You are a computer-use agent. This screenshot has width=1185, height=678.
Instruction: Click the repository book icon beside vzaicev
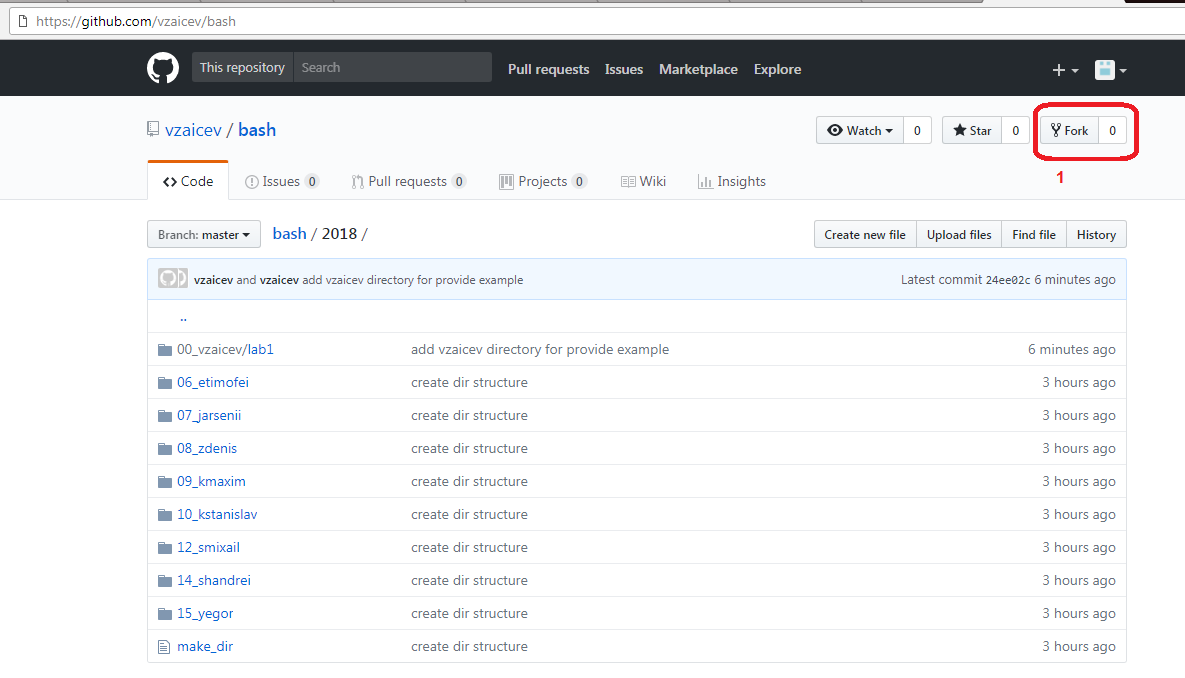(x=153, y=129)
